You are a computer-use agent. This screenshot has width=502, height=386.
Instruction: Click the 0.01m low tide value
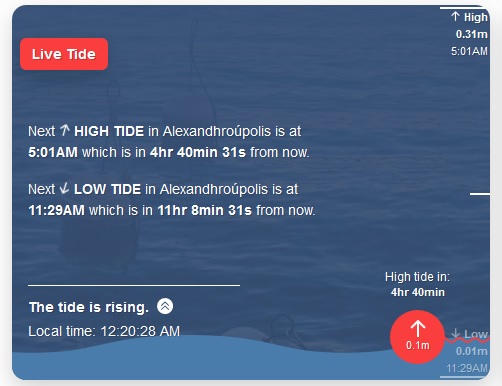[x=471, y=351]
